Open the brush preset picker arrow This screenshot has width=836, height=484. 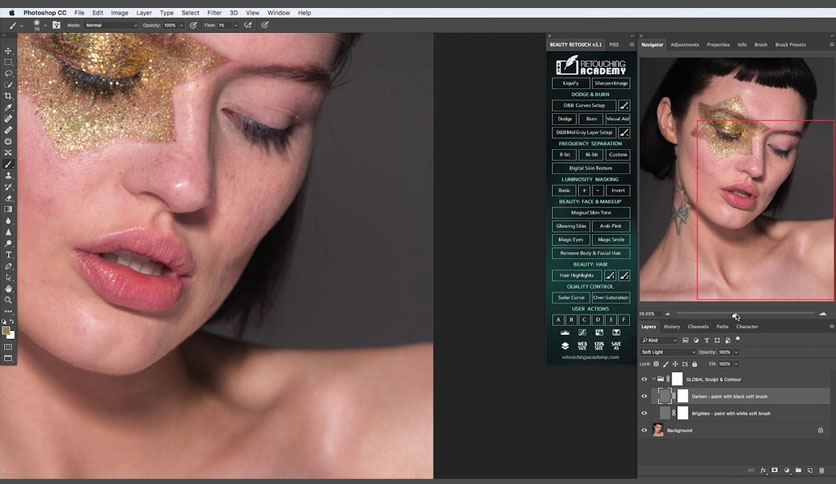pos(45,25)
